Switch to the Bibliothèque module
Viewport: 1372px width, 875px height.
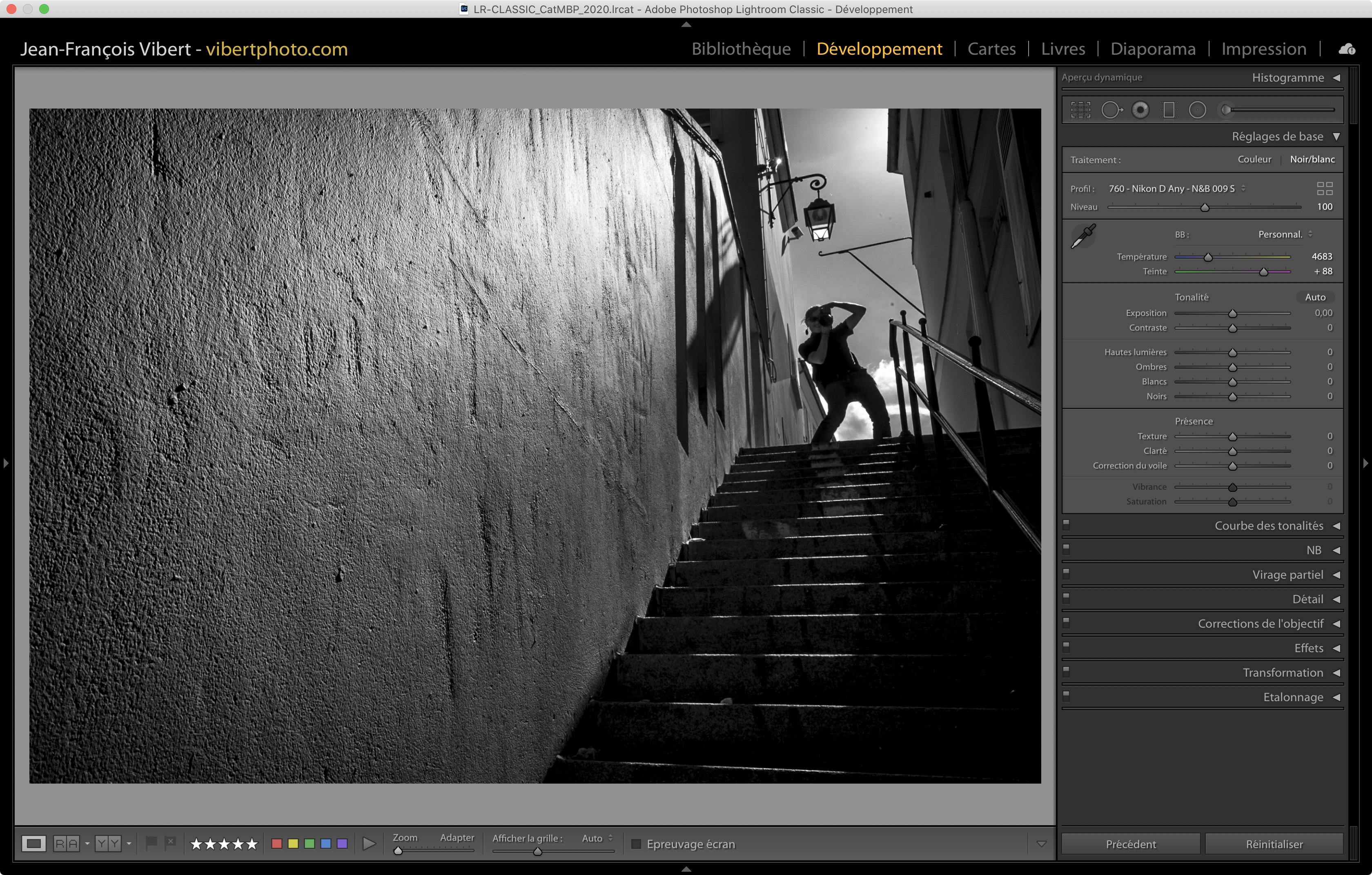pos(741,49)
